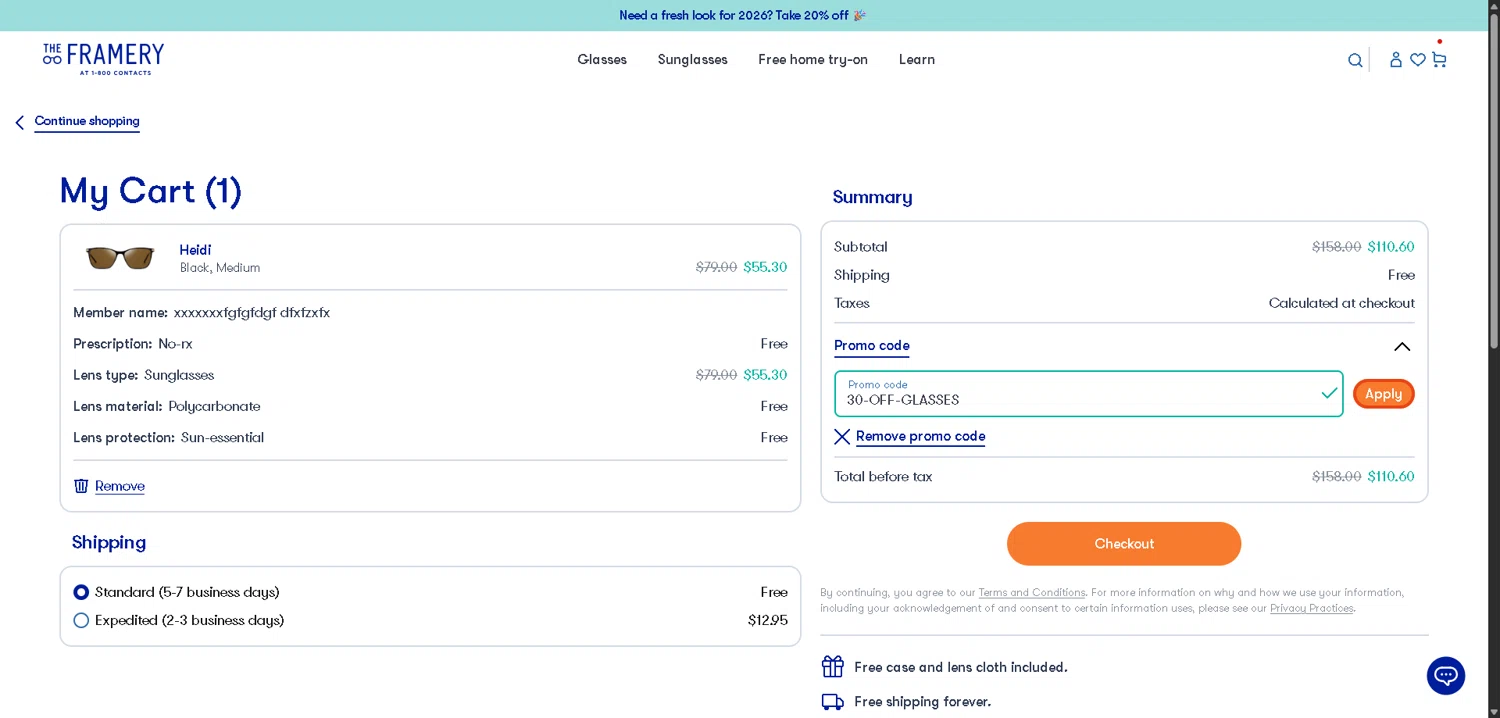Screen dimensions: 1500x718
Task: Click the My Cart (1) heading
Action: pos(151,191)
